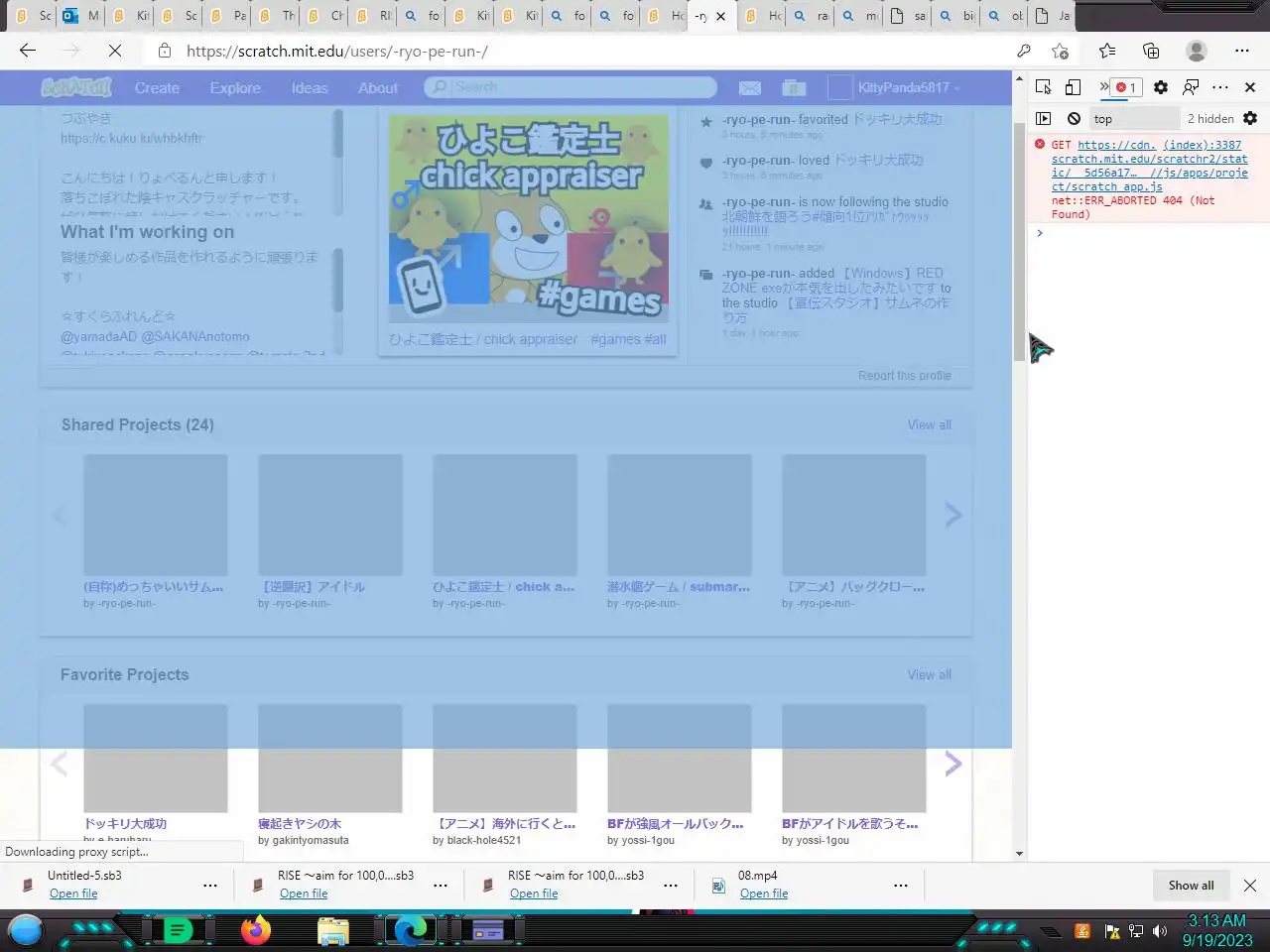Open file link for 08.mp4 download
Image resolution: width=1270 pixels, height=952 pixels.
764,893
